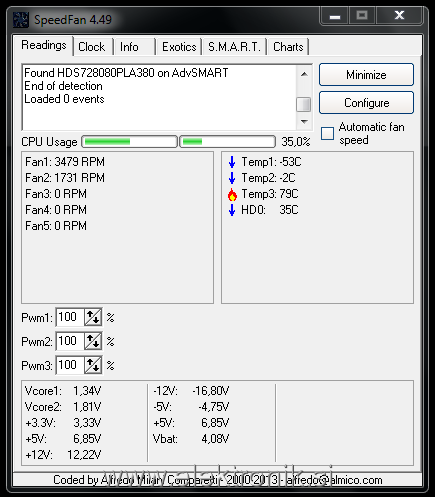The image size is (435, 497).
Task: Switch to the Exotics tab
Action: (x=179, y=47)
